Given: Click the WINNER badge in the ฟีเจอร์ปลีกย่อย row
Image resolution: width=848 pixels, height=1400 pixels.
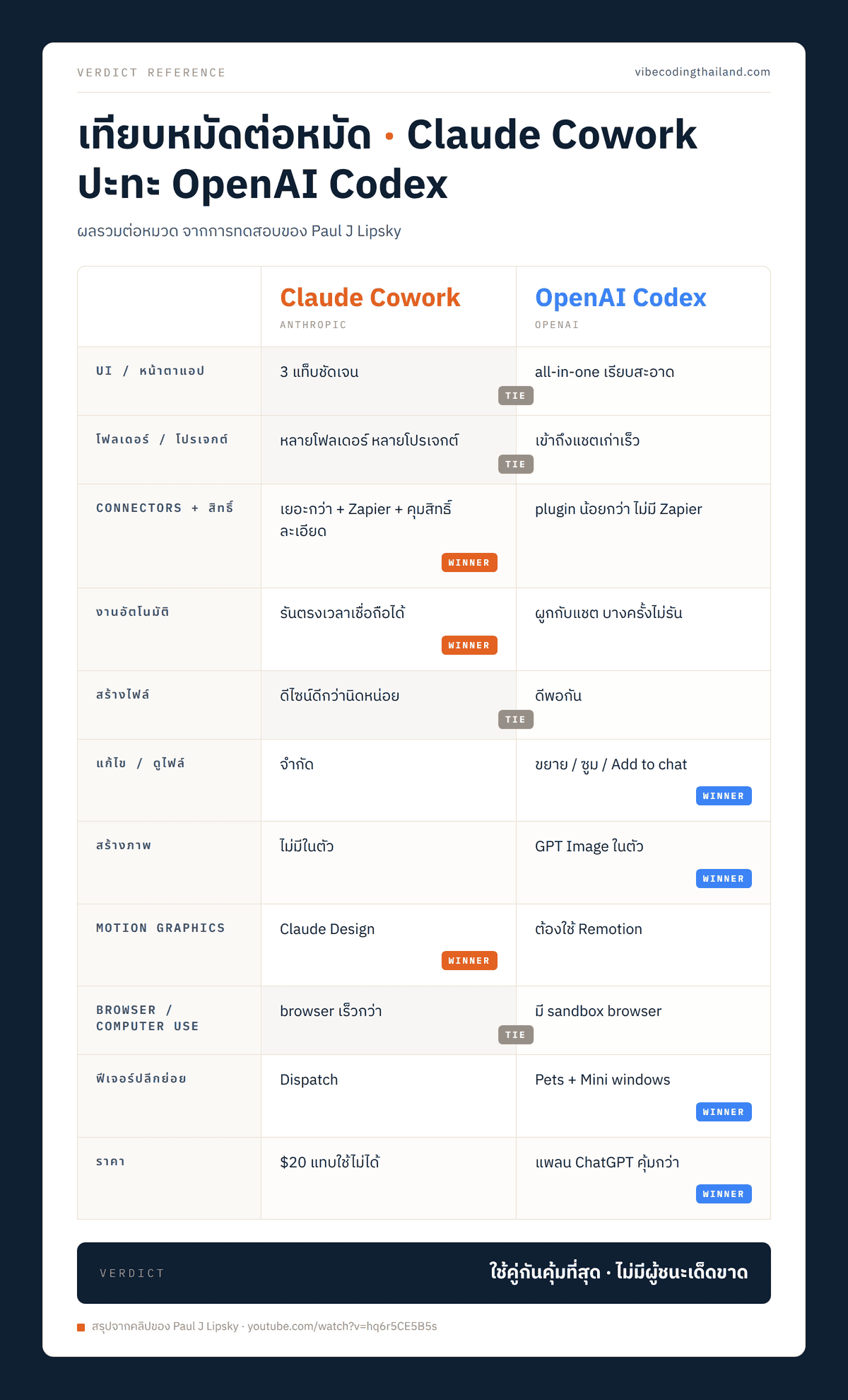Looking at the screenshot, I should pos(724,1112).
